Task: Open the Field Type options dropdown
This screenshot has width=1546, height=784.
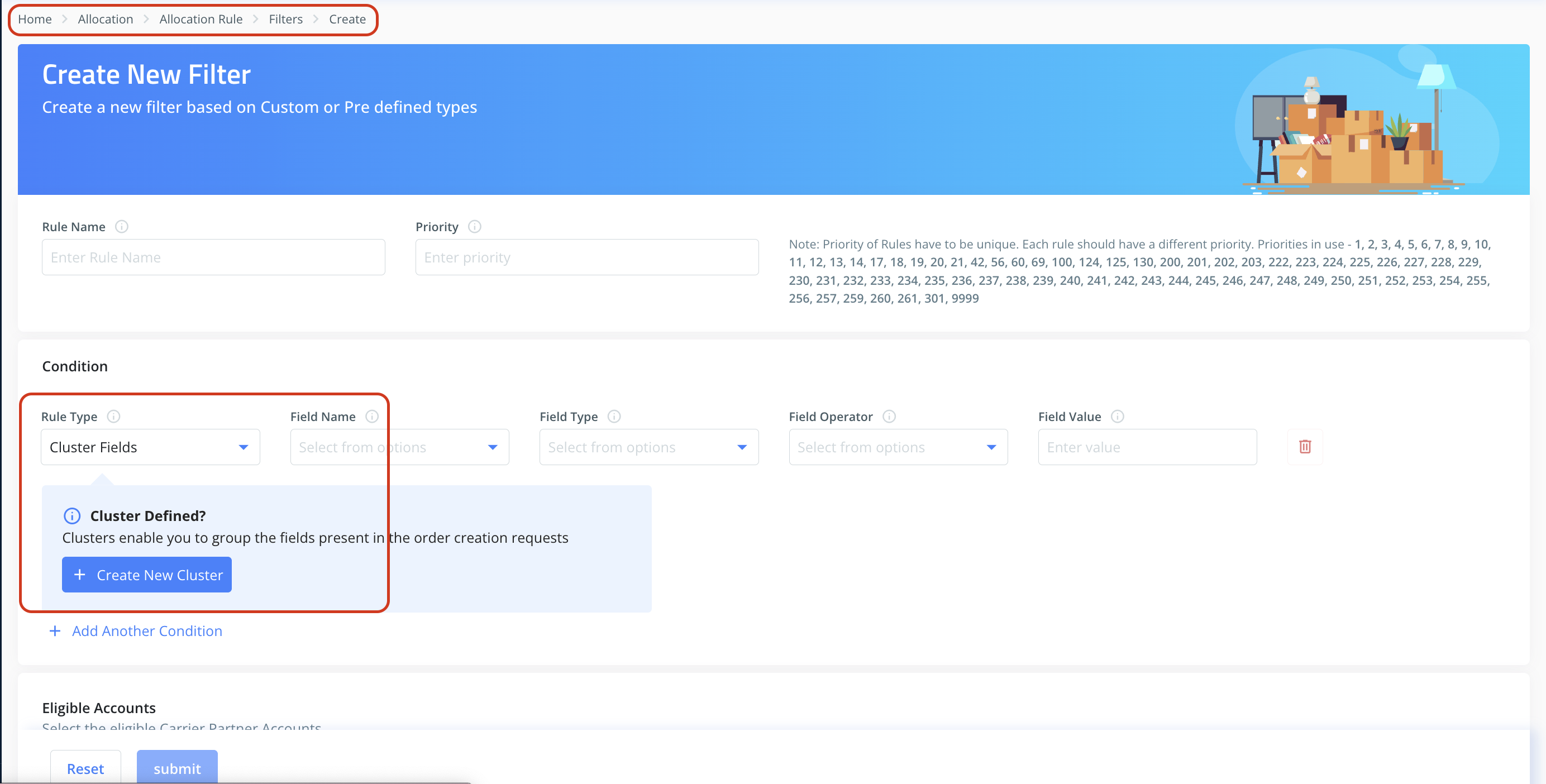Action: pos(648,447)
